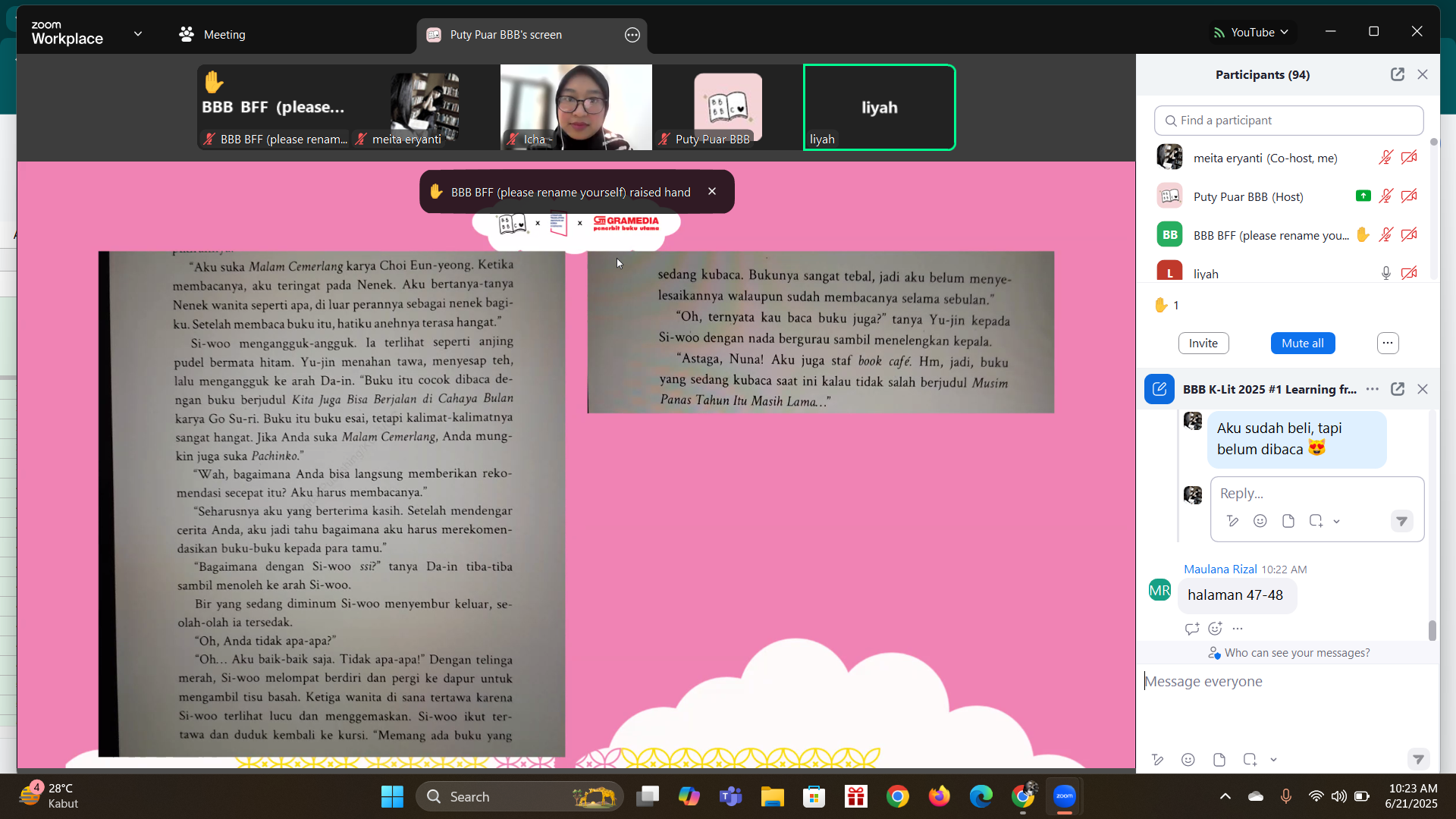Open volume control in system tray
This screenshot has width=1456, height=819.
1338,796
